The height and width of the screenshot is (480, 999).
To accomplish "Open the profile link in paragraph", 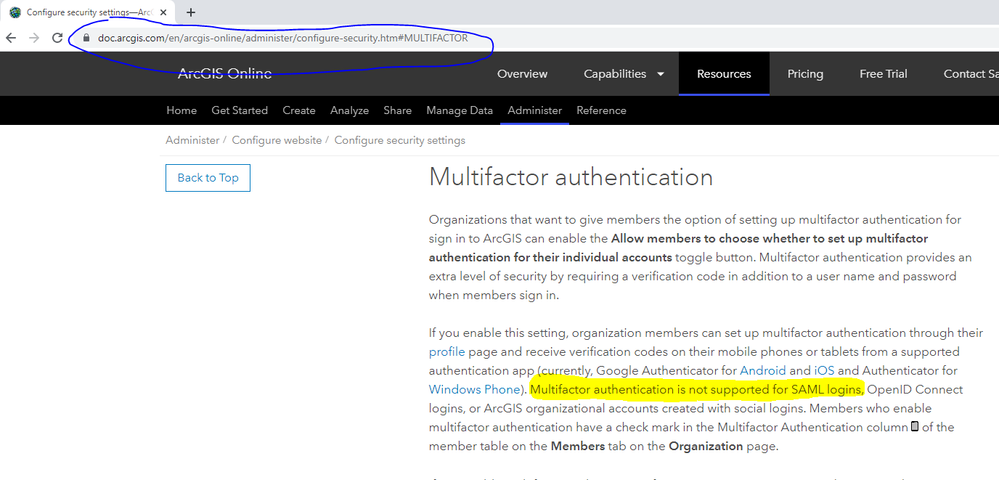I will click(x=447, y=352).
